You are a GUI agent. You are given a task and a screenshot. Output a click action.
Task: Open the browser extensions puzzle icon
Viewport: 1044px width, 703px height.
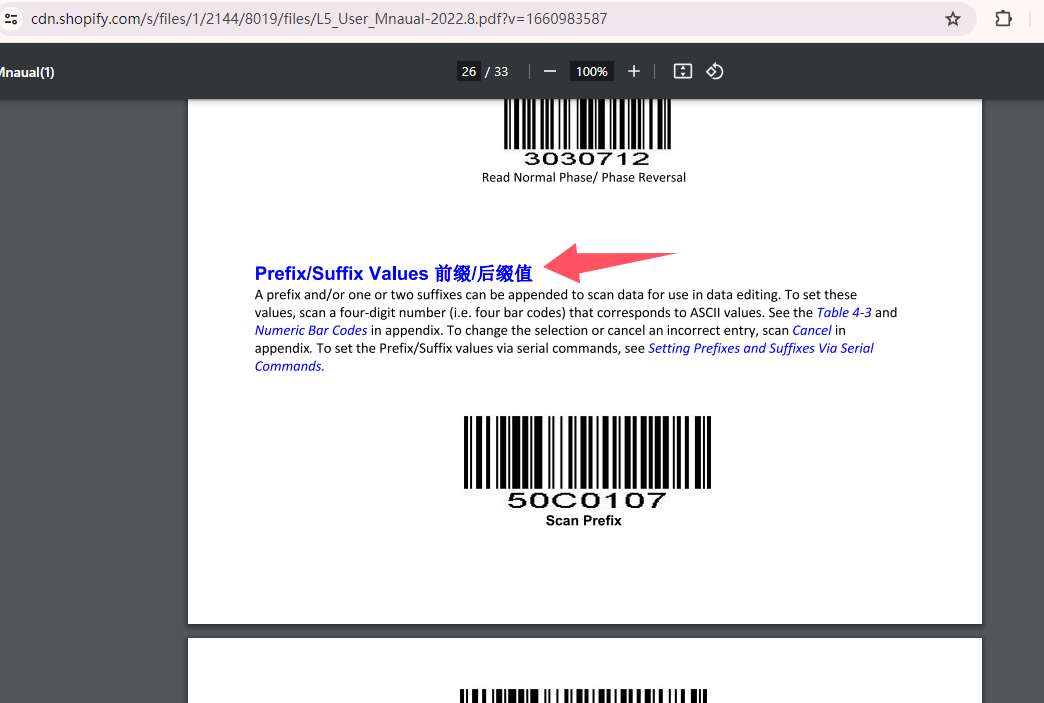[x=1003, y=19]
